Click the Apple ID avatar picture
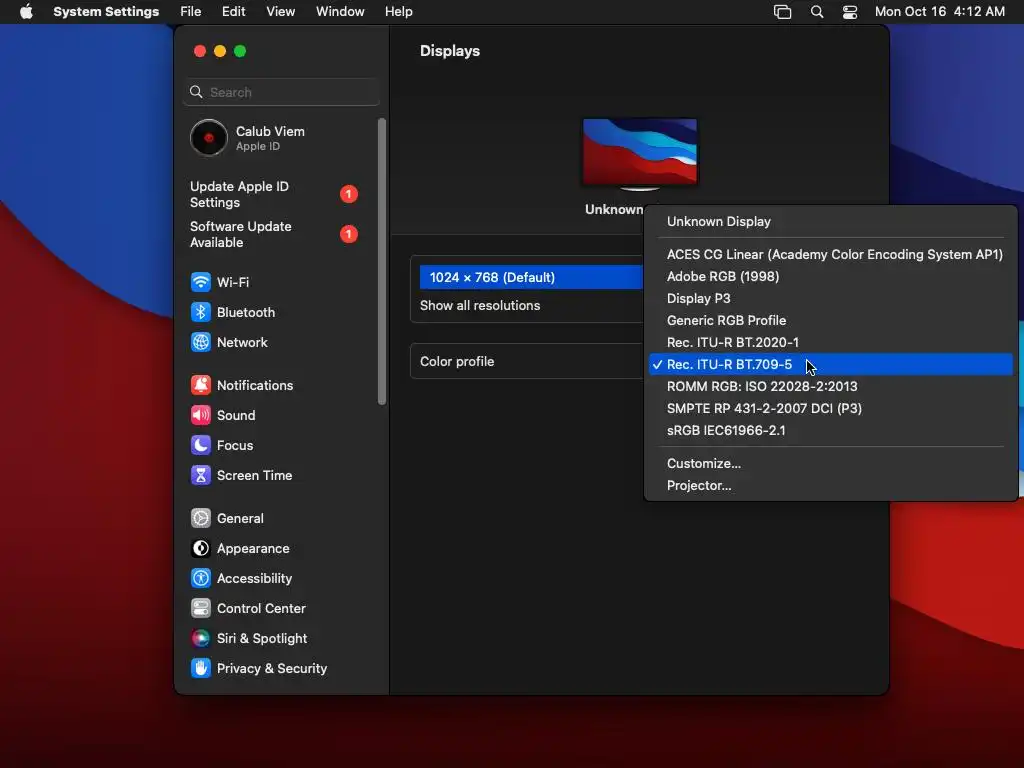 coord(208,138)
